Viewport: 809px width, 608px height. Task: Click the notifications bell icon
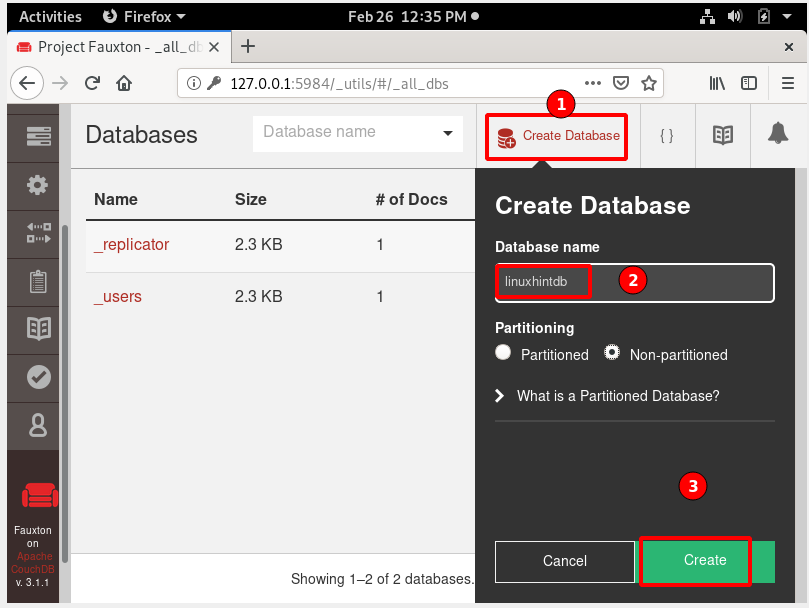tap(778, 135)
